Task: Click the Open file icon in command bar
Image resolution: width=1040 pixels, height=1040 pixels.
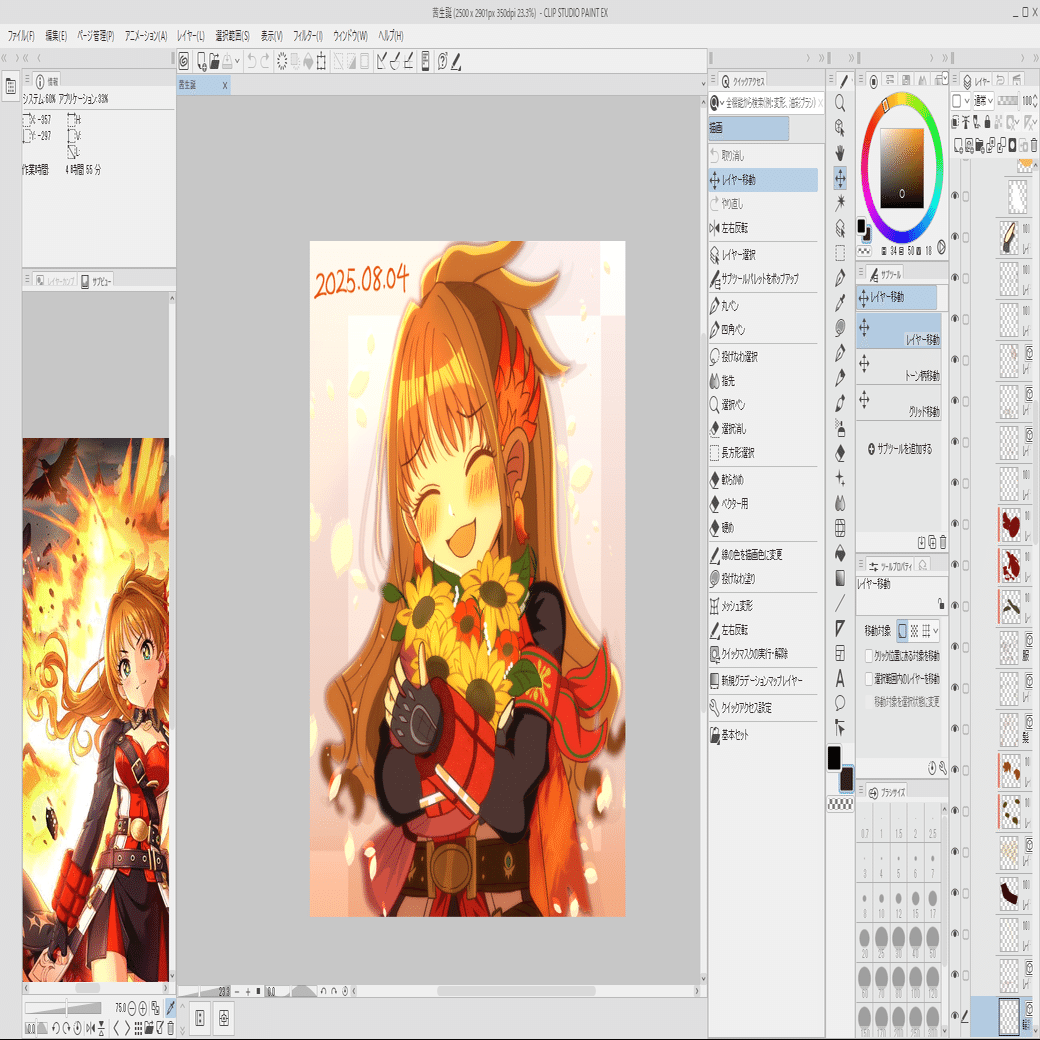Action: 214,61
